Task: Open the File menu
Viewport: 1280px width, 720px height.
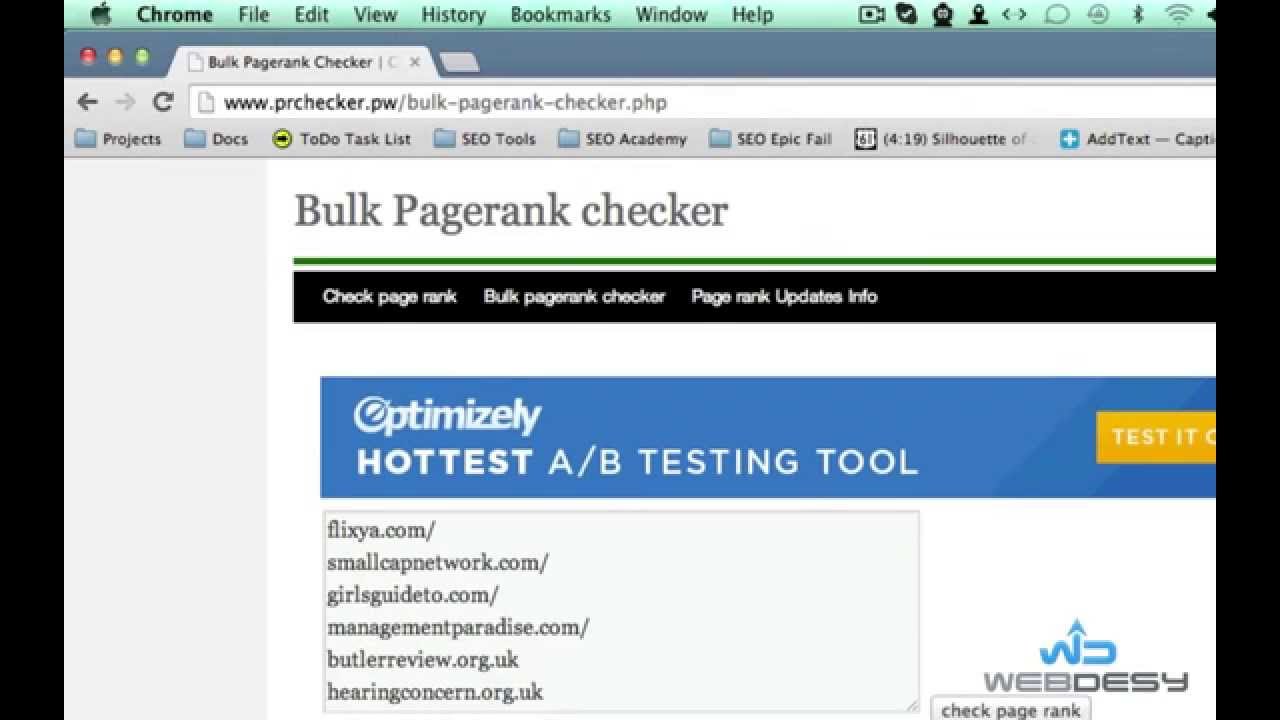Action: [254, 15]
